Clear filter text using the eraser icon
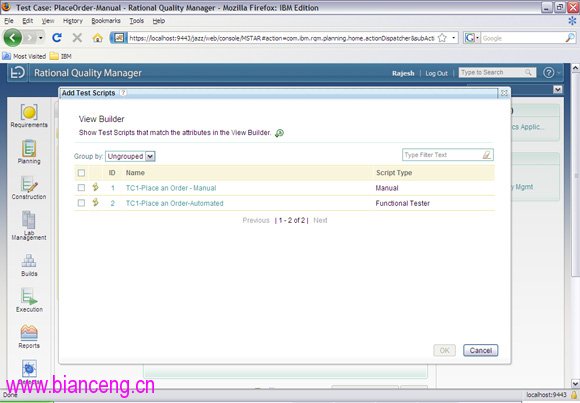Image resolution: width=580 pixels, height=403 pixels. coord(487,155)
